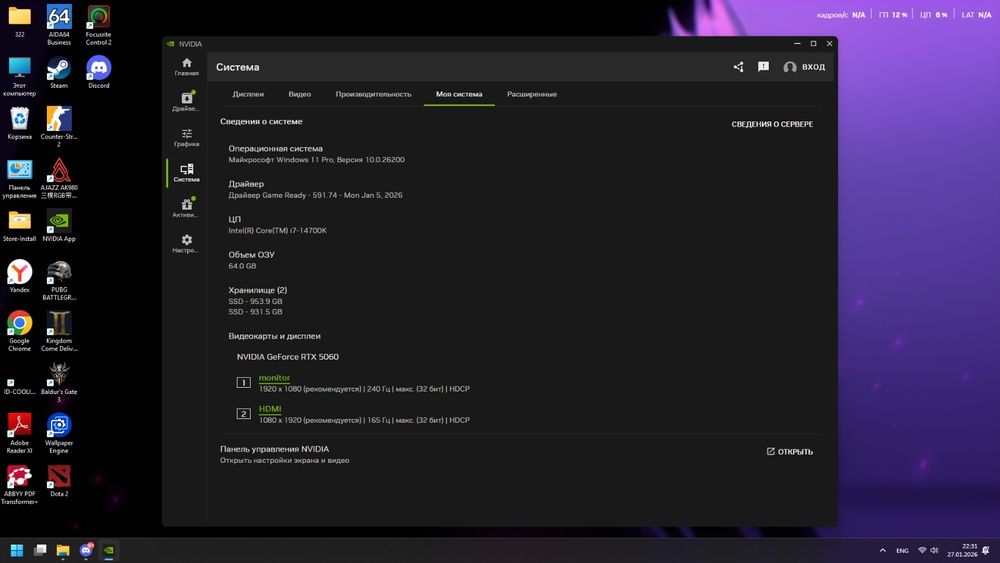Click the SSD - 931.5 GB entry
1000x563 pixels.
pos(255,312)
